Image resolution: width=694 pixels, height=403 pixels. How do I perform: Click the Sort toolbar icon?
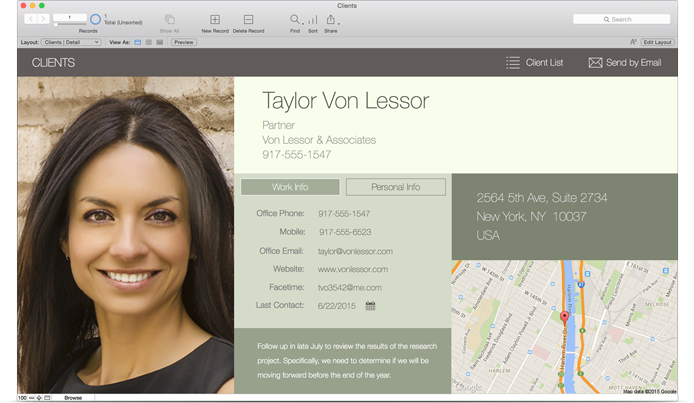[313, 19]
